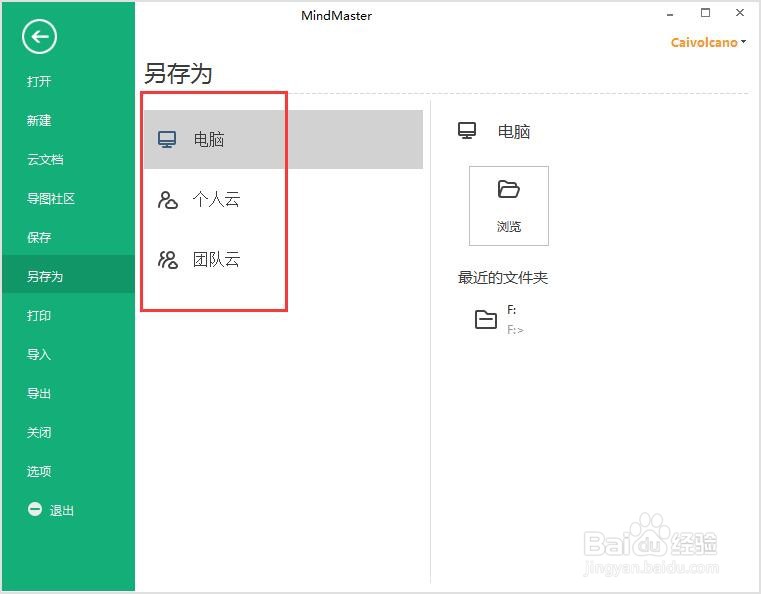
Task: Open the 打开 menu item
Action: tap(39, 81)
